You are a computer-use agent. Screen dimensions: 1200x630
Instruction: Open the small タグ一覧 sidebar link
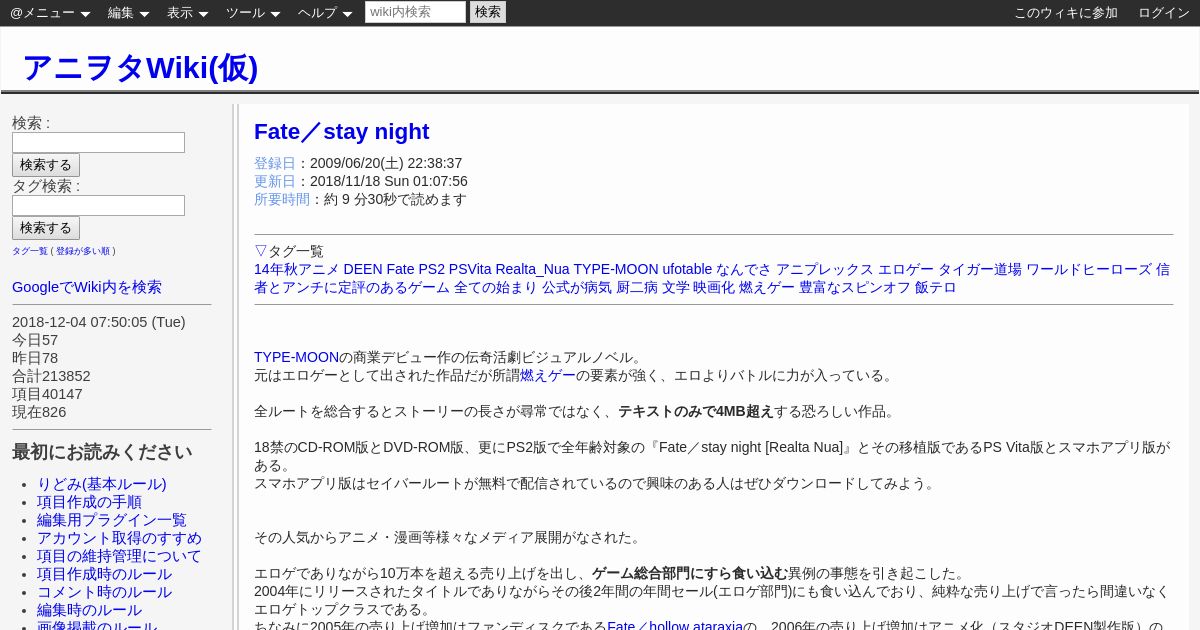pos(30,251)
